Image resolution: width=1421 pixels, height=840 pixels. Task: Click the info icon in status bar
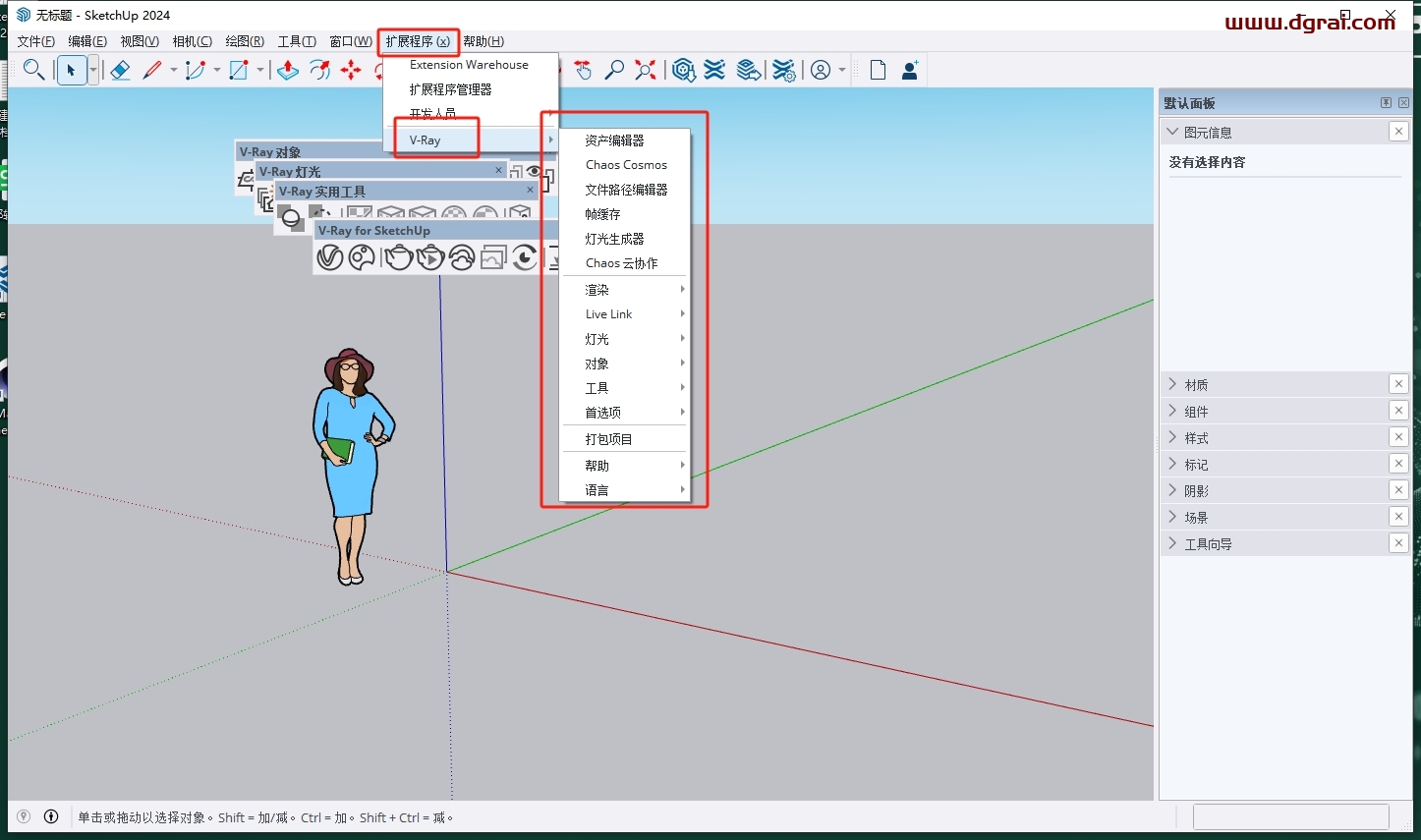[51, 816]
